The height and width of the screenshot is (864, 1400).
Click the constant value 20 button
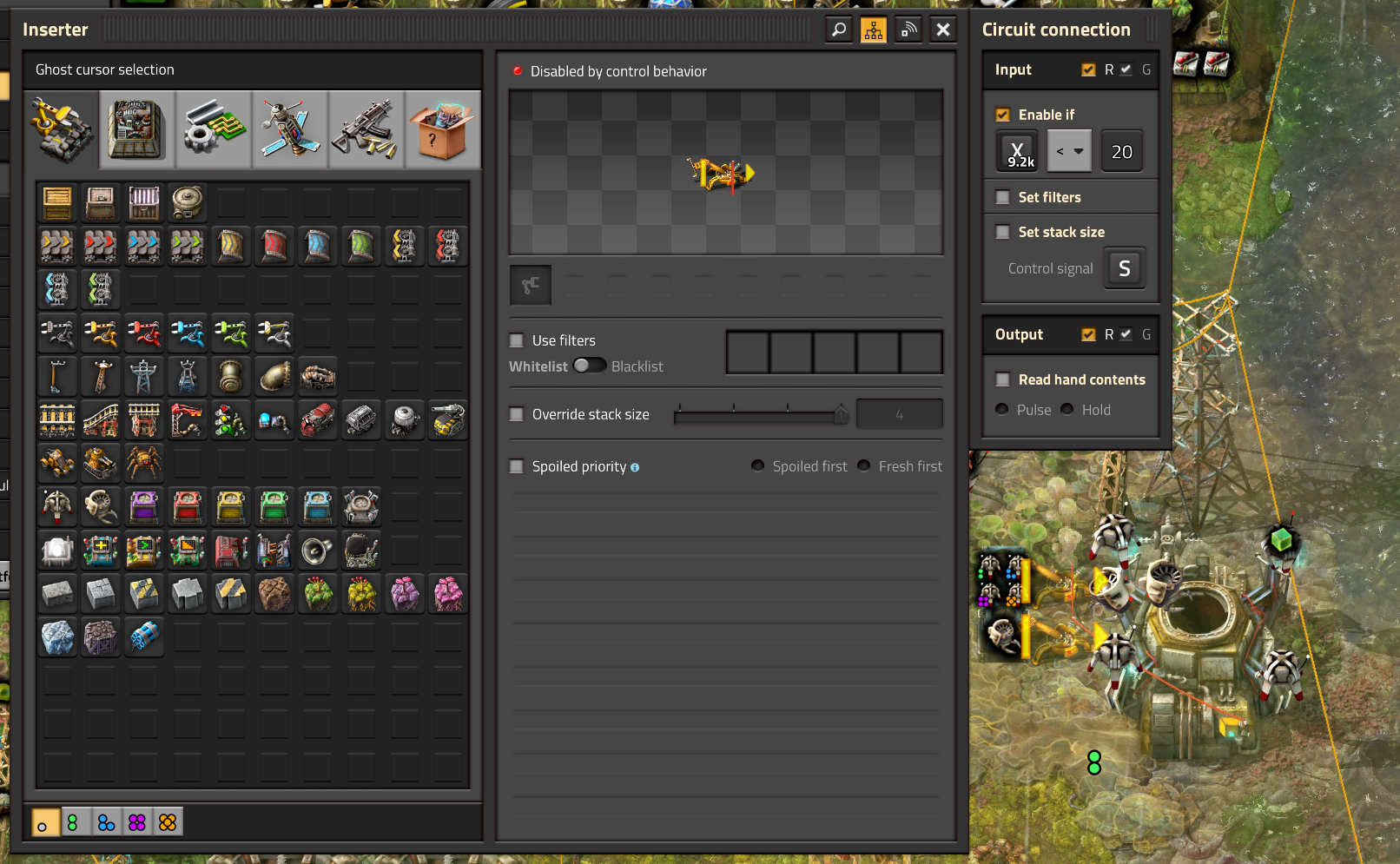(1122, 151)
